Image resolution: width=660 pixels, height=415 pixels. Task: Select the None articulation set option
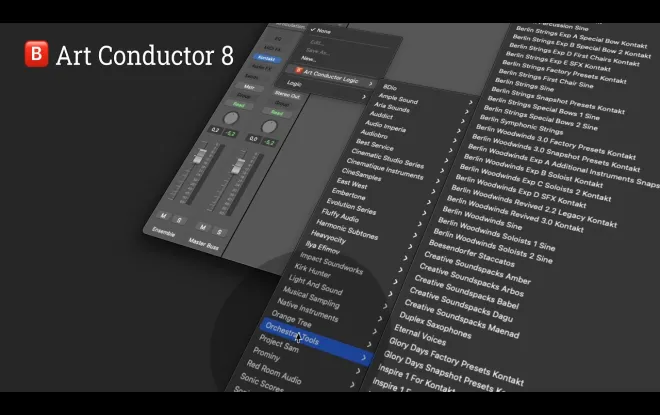coord(324,31)
